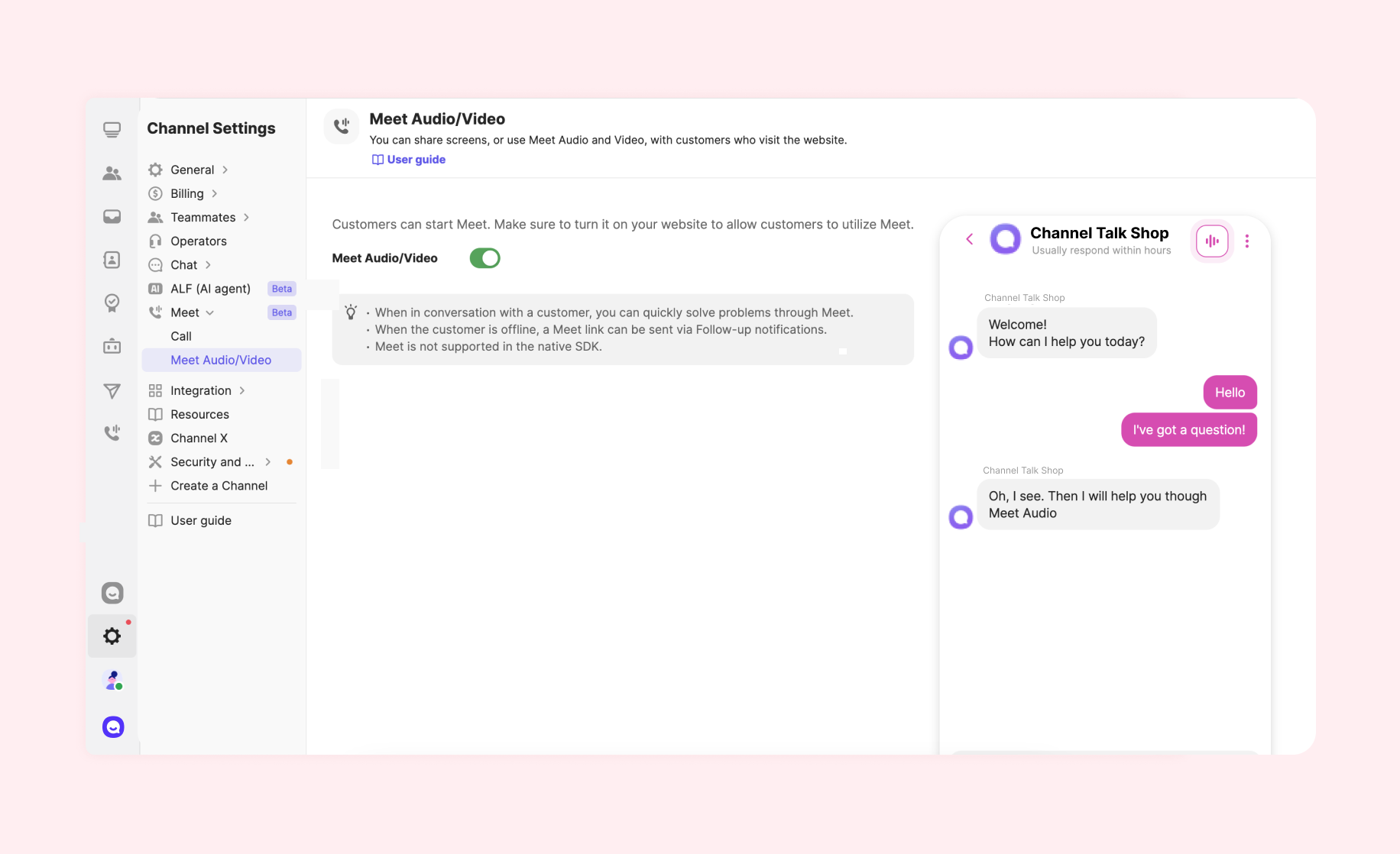Image resolution: width=1400 pixels, height=854 pixels.
Task: Open the settings gear icon in rail
Action: (x=112, y=636)
